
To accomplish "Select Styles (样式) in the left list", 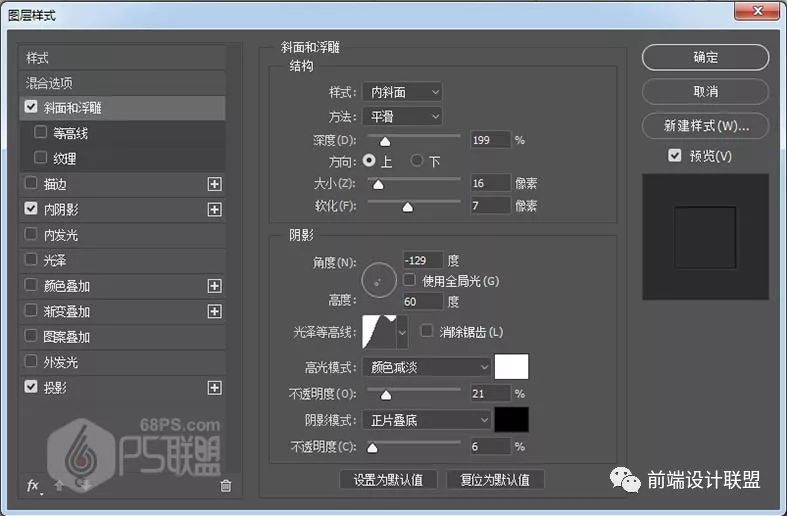I will coord(122,58).
